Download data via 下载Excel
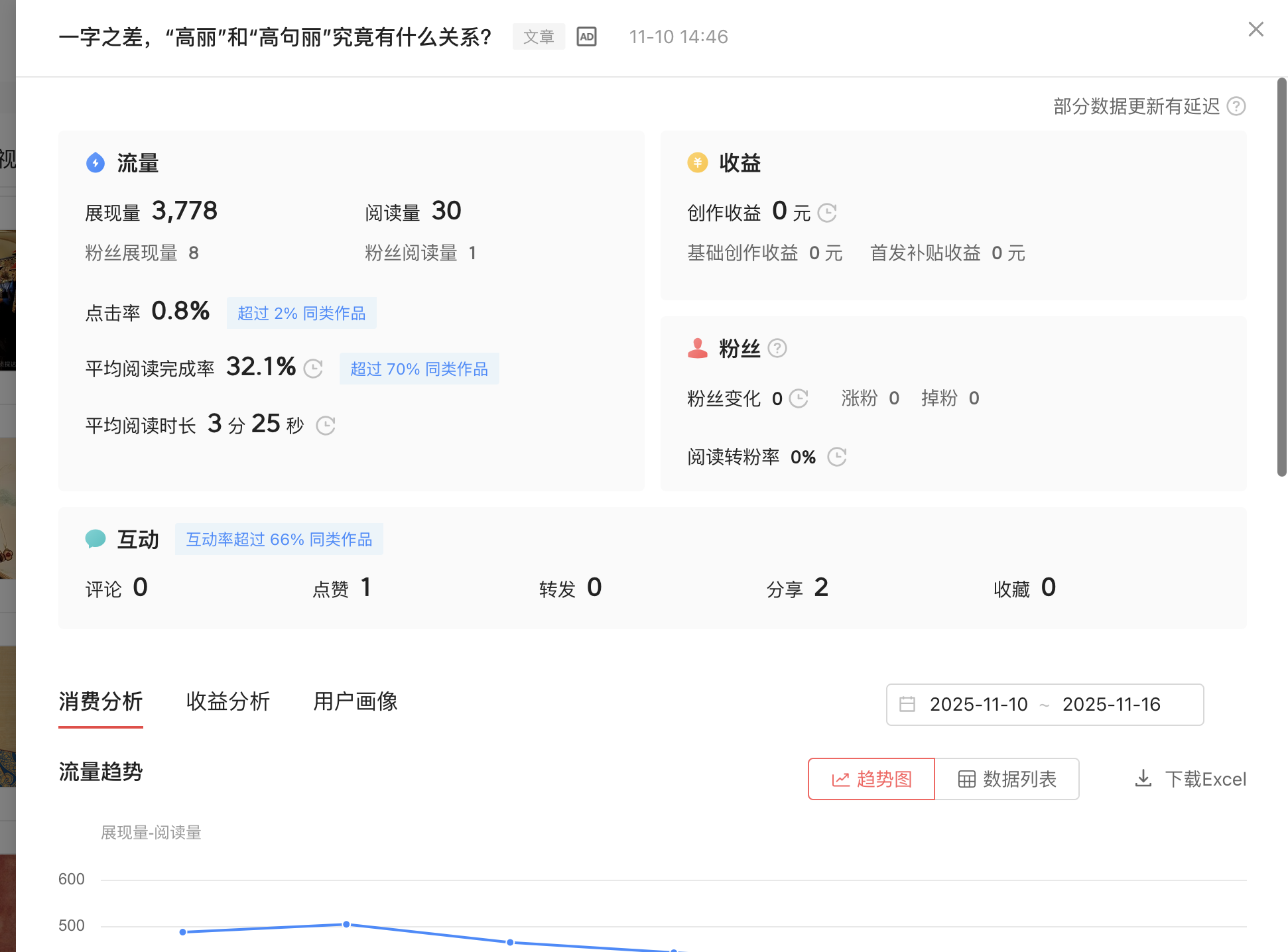 tap(1191, 779)
